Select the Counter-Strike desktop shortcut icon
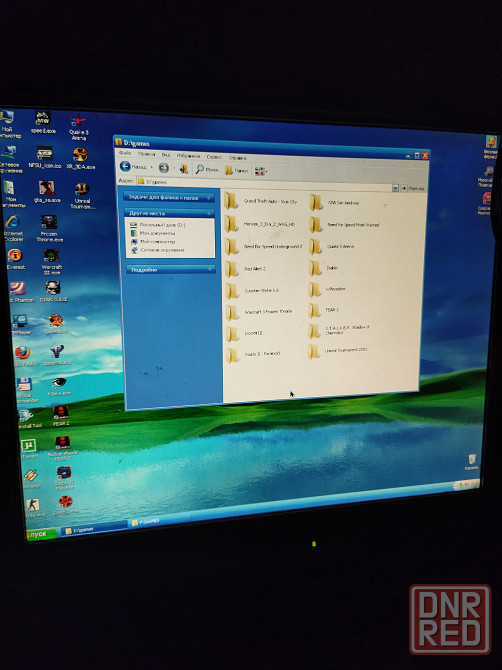 coord(33,508)
